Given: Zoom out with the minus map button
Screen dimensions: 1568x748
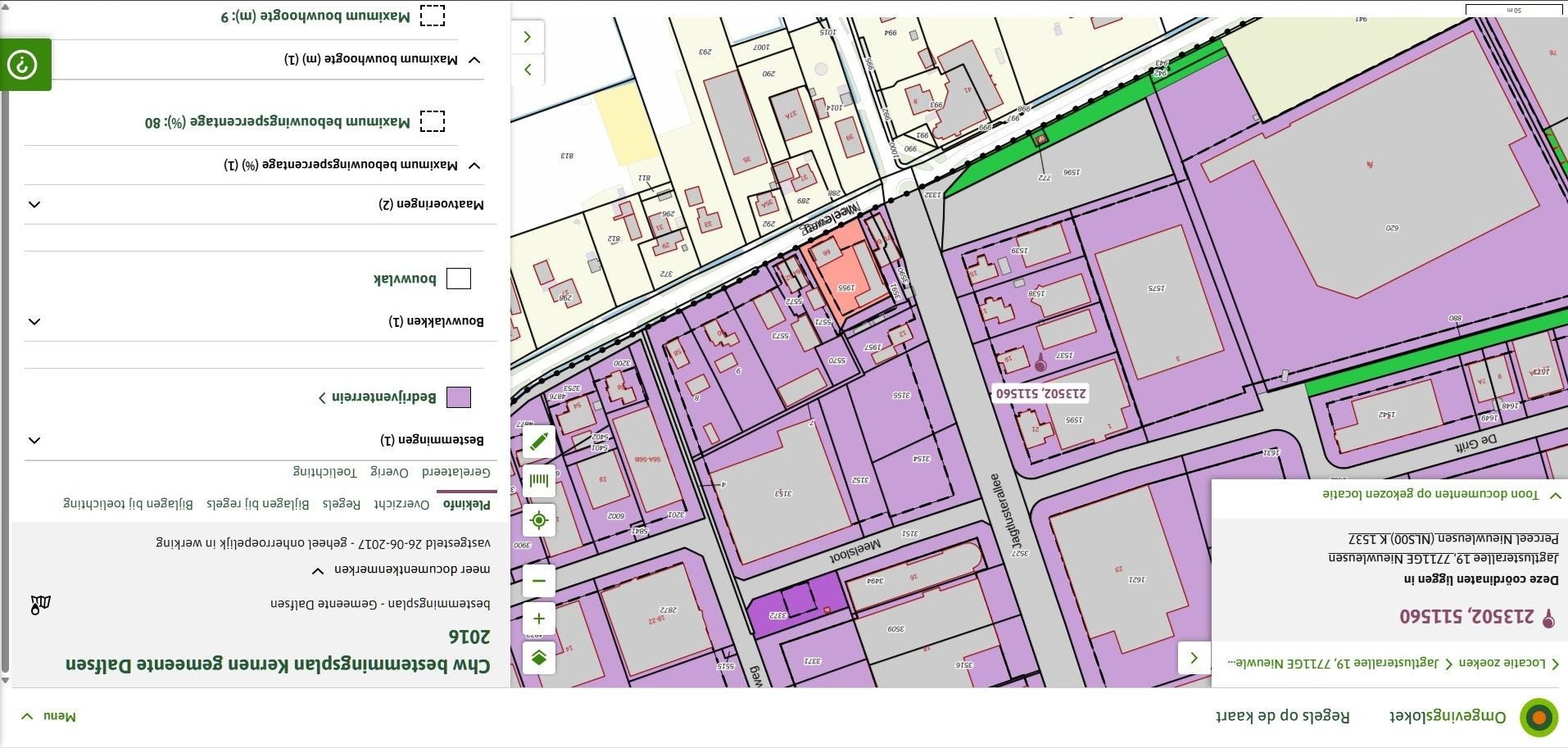Looking at the screenshot, I should click(539, 581).
